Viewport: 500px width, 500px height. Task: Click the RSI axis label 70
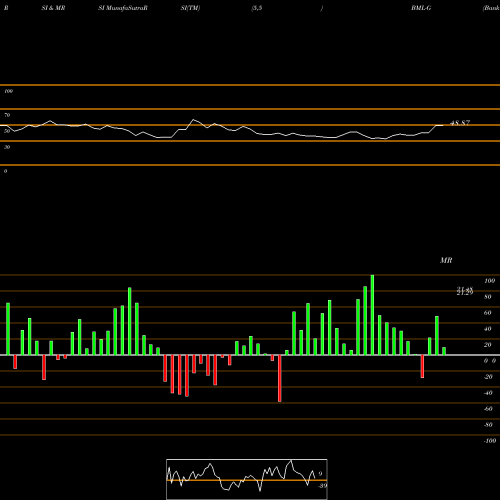[7, 115]
